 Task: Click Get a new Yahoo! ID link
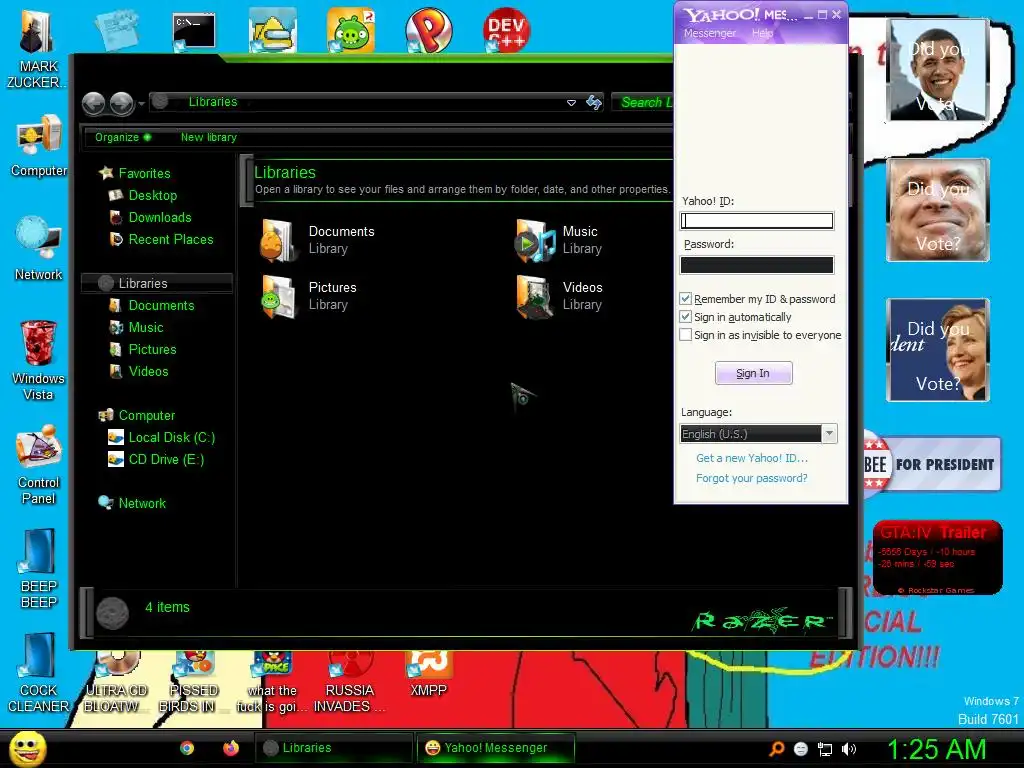click(x=752, y=458)
